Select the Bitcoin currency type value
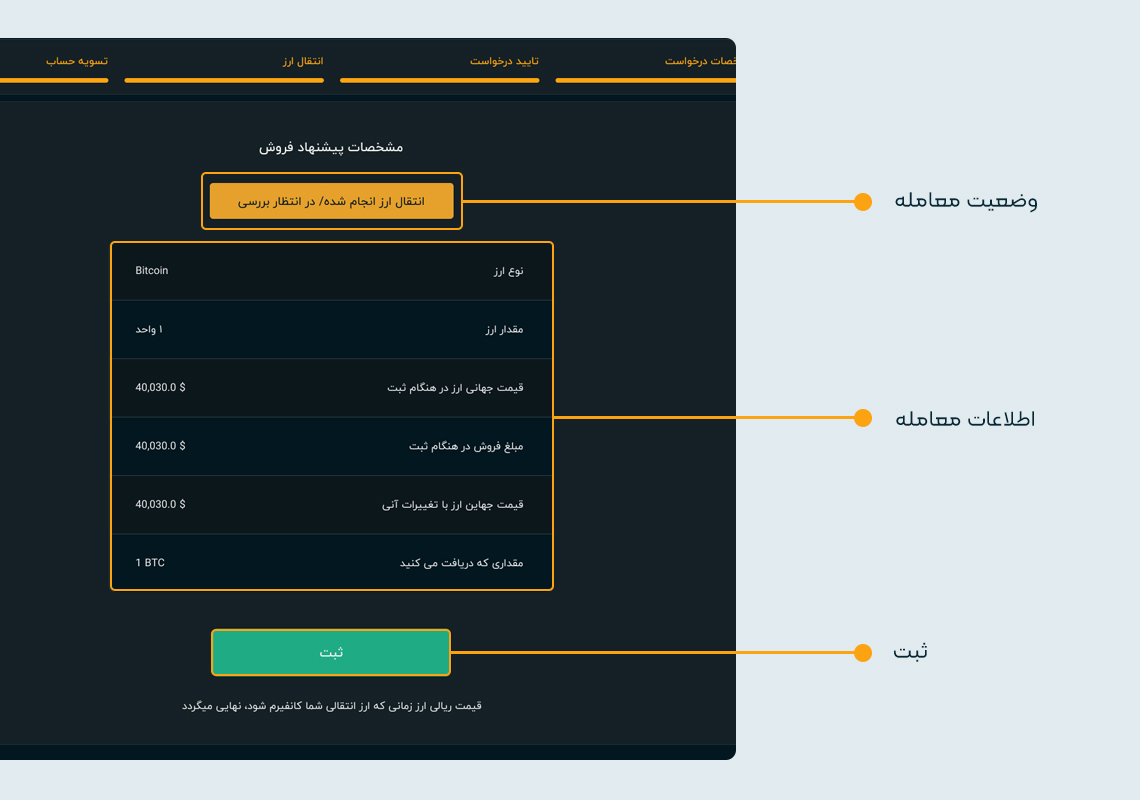The image size is (1140, 800). [x=152, y=271]
